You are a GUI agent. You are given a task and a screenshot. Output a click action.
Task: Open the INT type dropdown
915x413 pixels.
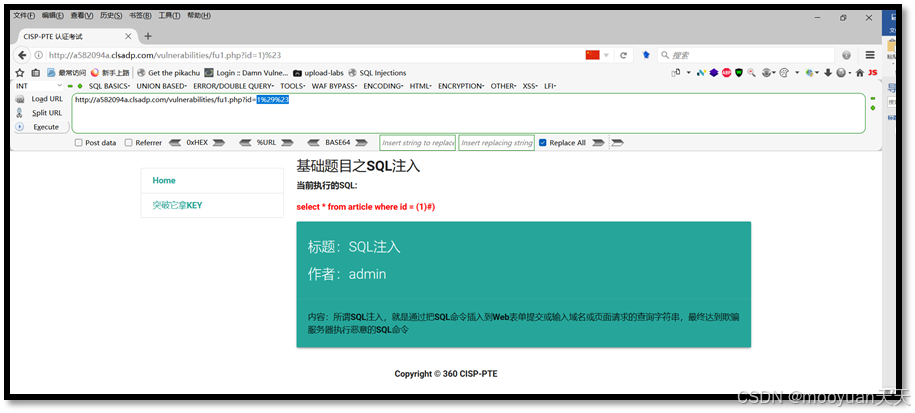39,86
